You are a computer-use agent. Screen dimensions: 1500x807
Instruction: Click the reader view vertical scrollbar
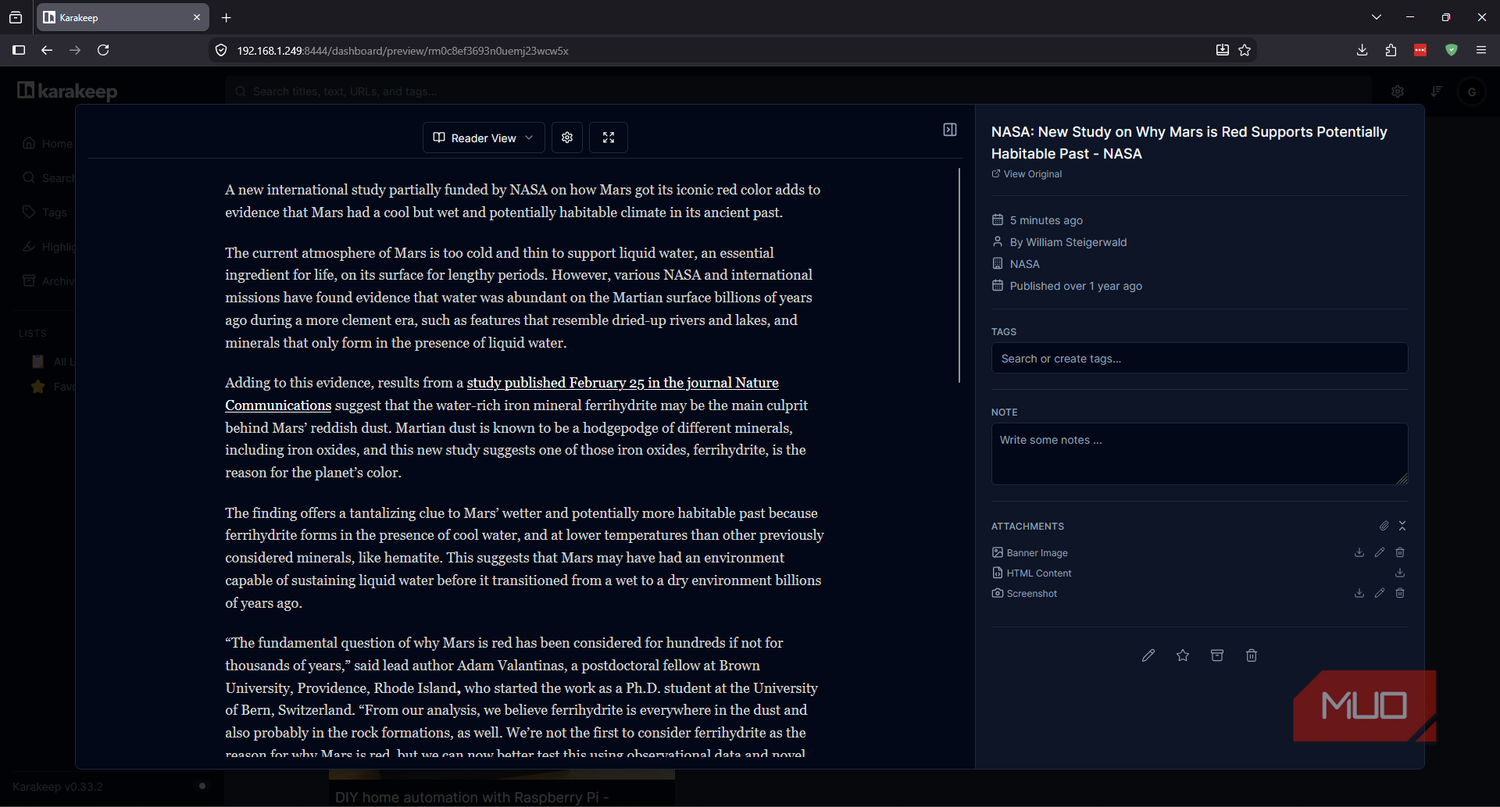click(959, 275)
